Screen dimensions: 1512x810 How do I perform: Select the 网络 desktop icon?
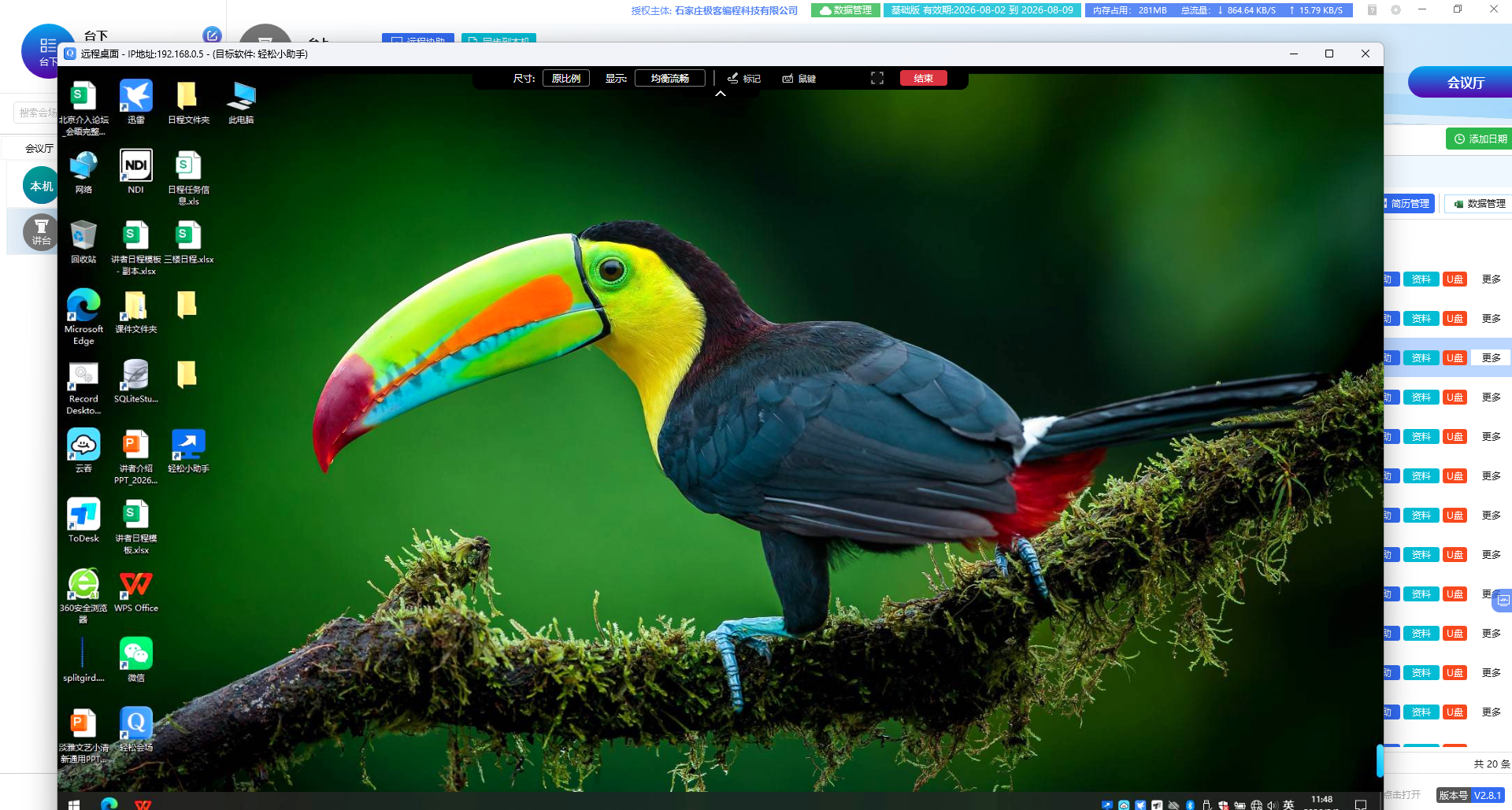[x=83, y=172]
